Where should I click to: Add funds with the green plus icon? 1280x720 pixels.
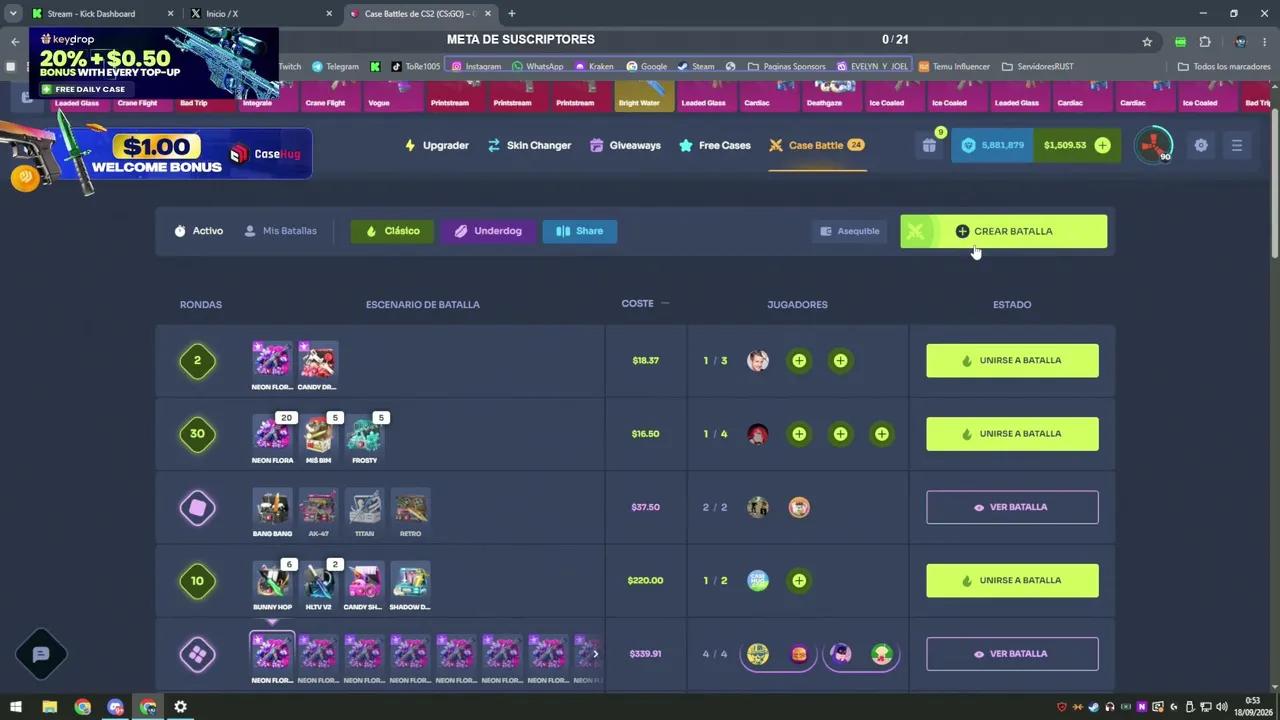1102,146
